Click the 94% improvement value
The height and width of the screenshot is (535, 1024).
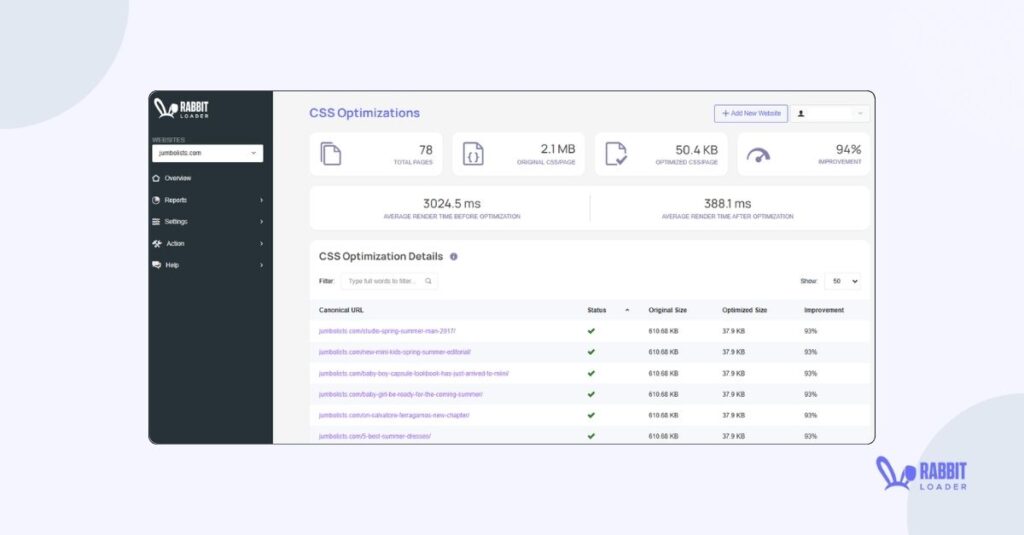848,150
